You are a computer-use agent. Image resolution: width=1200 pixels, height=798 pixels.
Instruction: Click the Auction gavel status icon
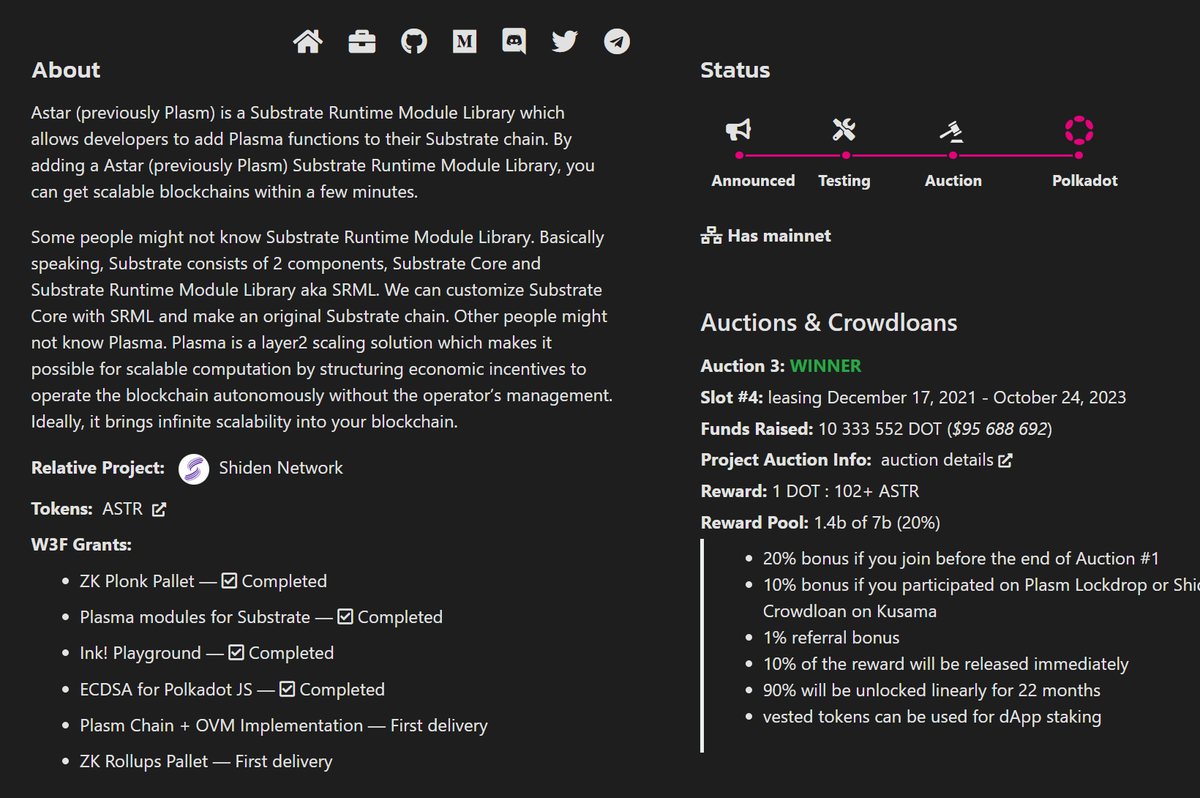pos(951,131)
